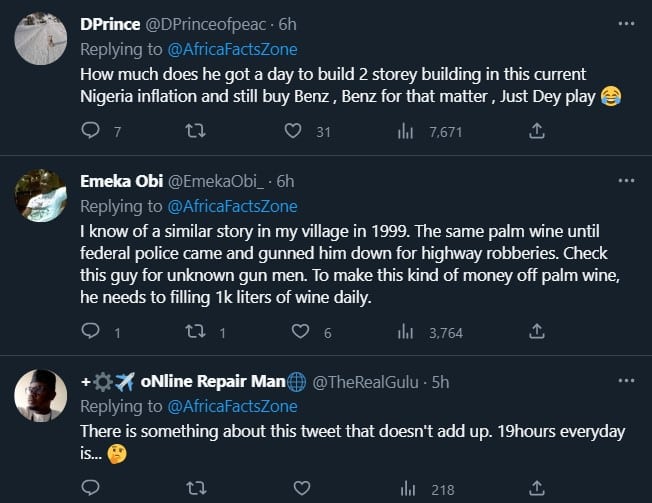The image size is (652, 503).
Task: Open more options for DPrince's tweet
Action: point(626,24)
